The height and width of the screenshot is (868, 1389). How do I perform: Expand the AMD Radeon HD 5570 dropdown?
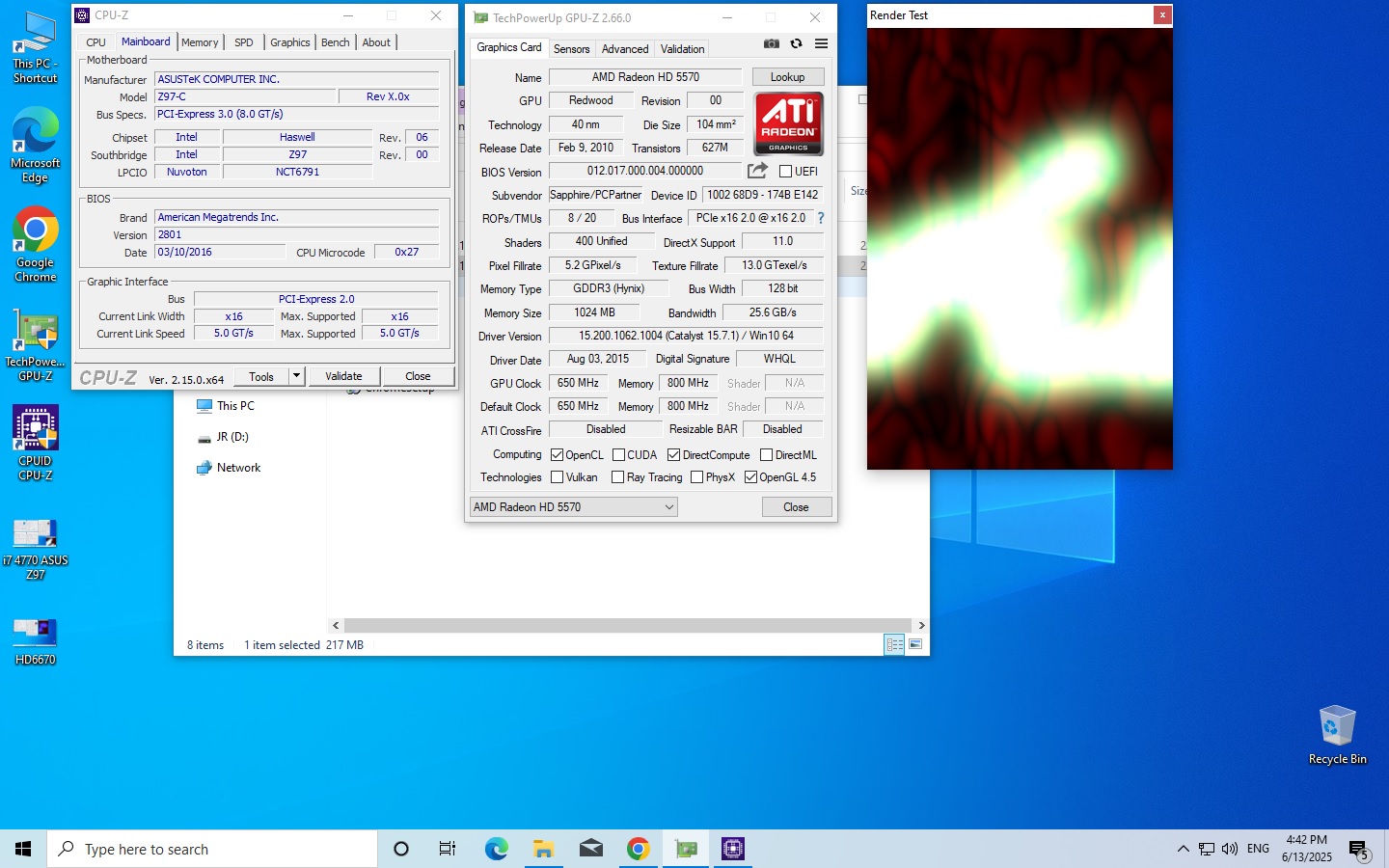(x=573, y=507)
